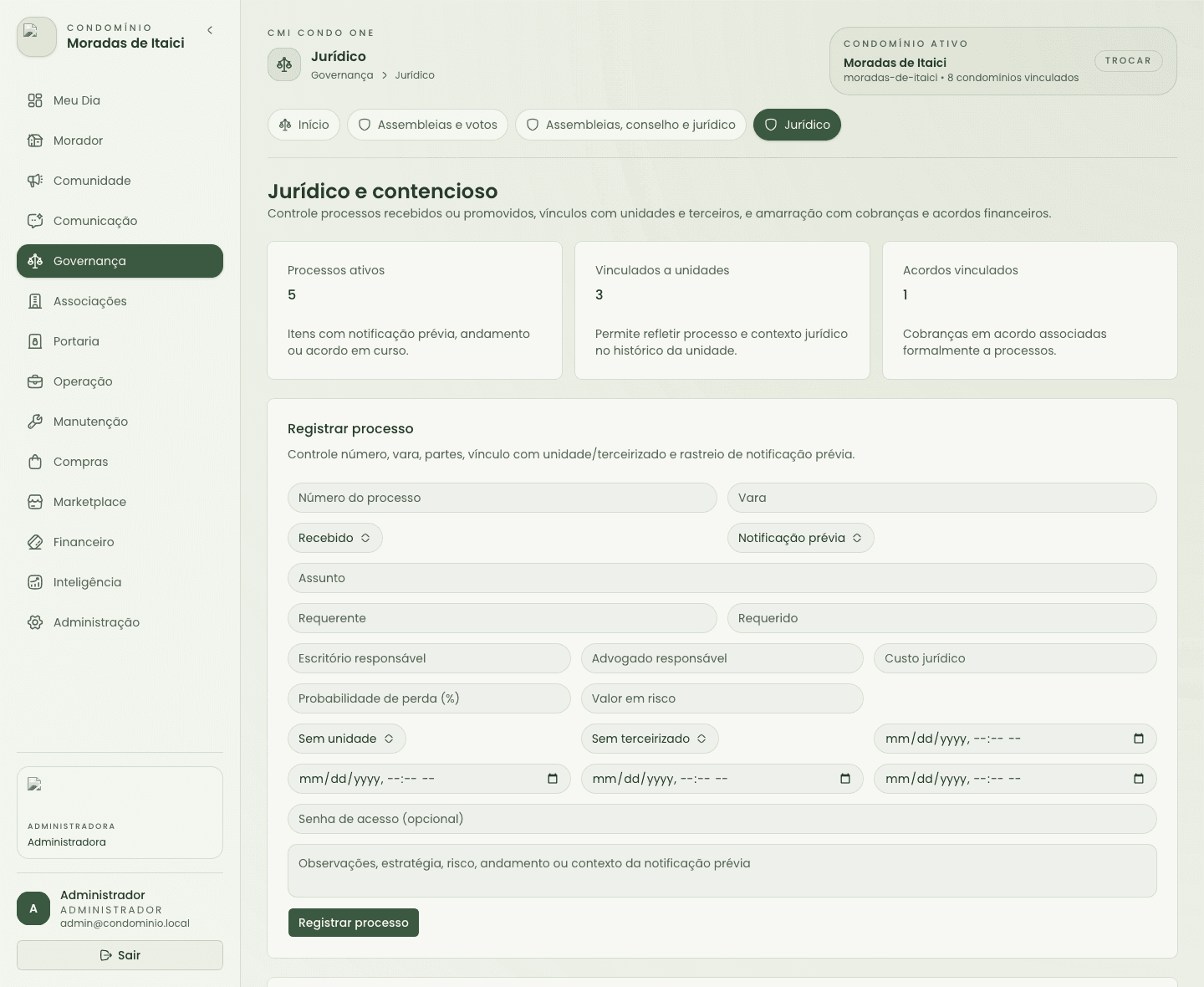This screenshot has height=987, width=1204.
Task: Expand the Sem unidade selector
Action: tap(347, 739)
